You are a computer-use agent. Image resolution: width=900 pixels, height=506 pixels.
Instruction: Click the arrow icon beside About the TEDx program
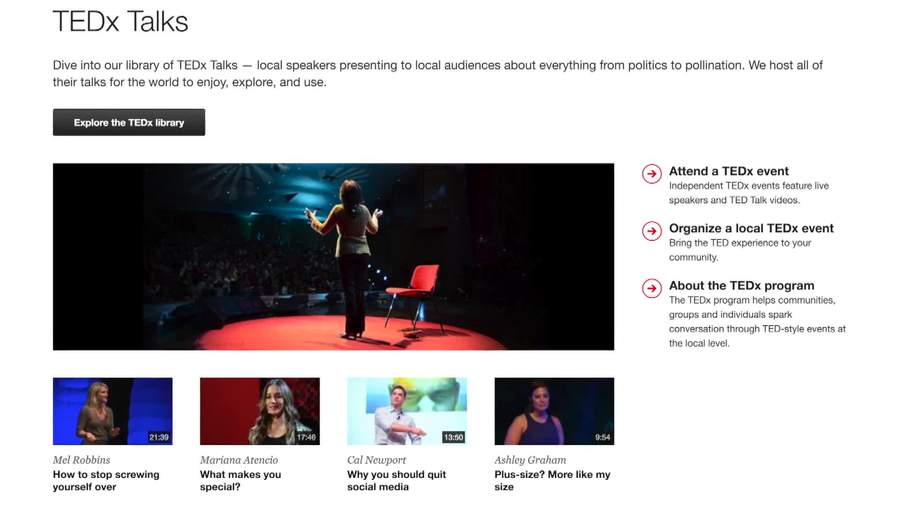click(x=651, y=288)
